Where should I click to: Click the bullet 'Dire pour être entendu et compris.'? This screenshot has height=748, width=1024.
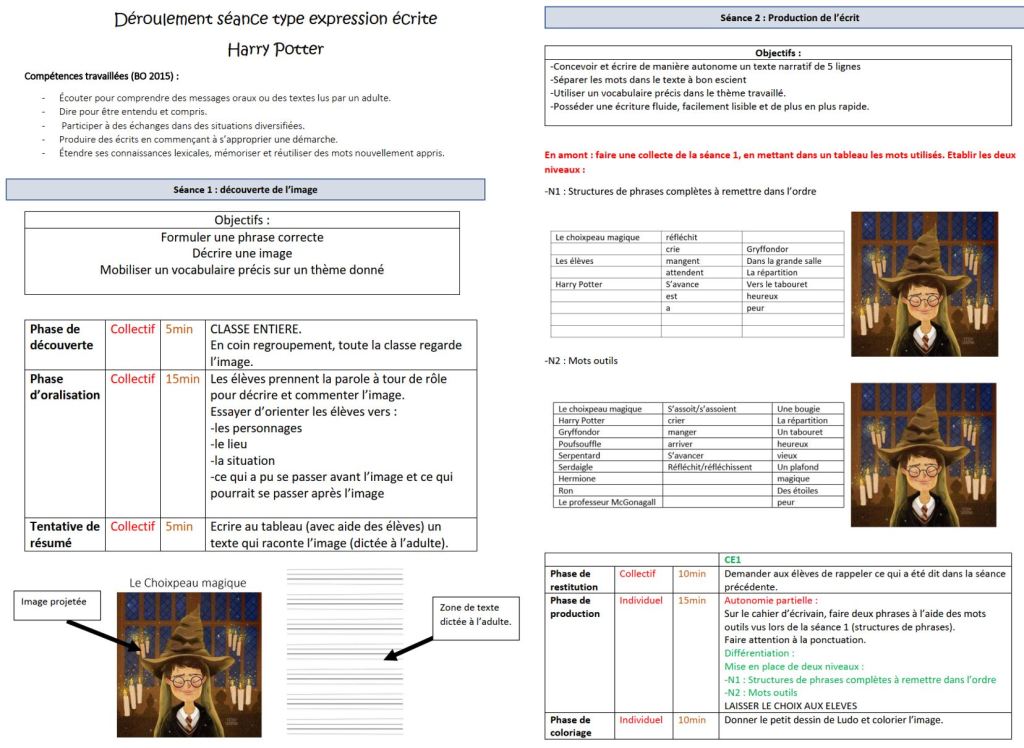click(x=133, y=112)
